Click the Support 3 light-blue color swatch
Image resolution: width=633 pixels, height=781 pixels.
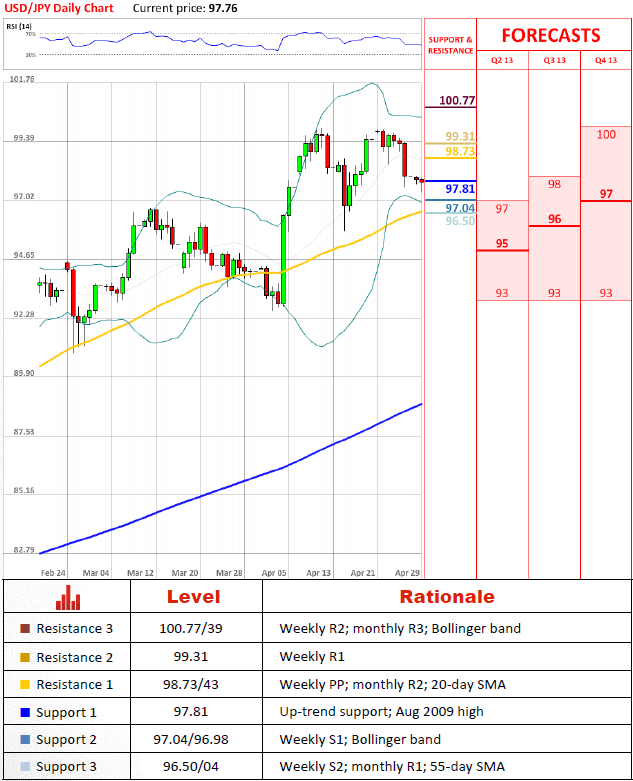point(25,767)
